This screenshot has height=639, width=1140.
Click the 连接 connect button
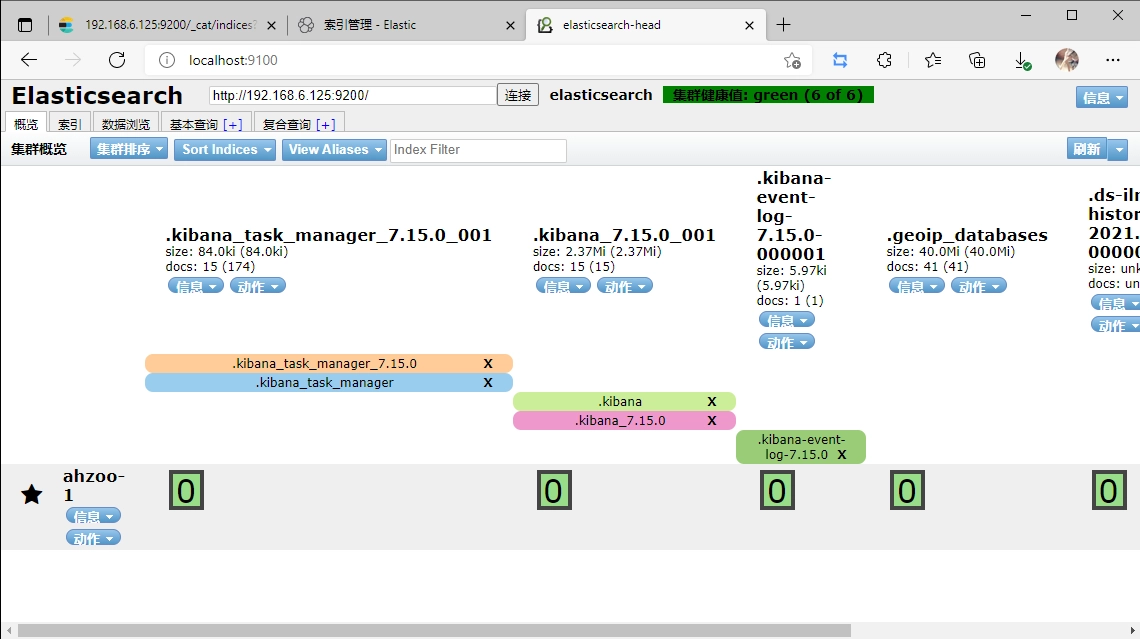click(518, 95)
